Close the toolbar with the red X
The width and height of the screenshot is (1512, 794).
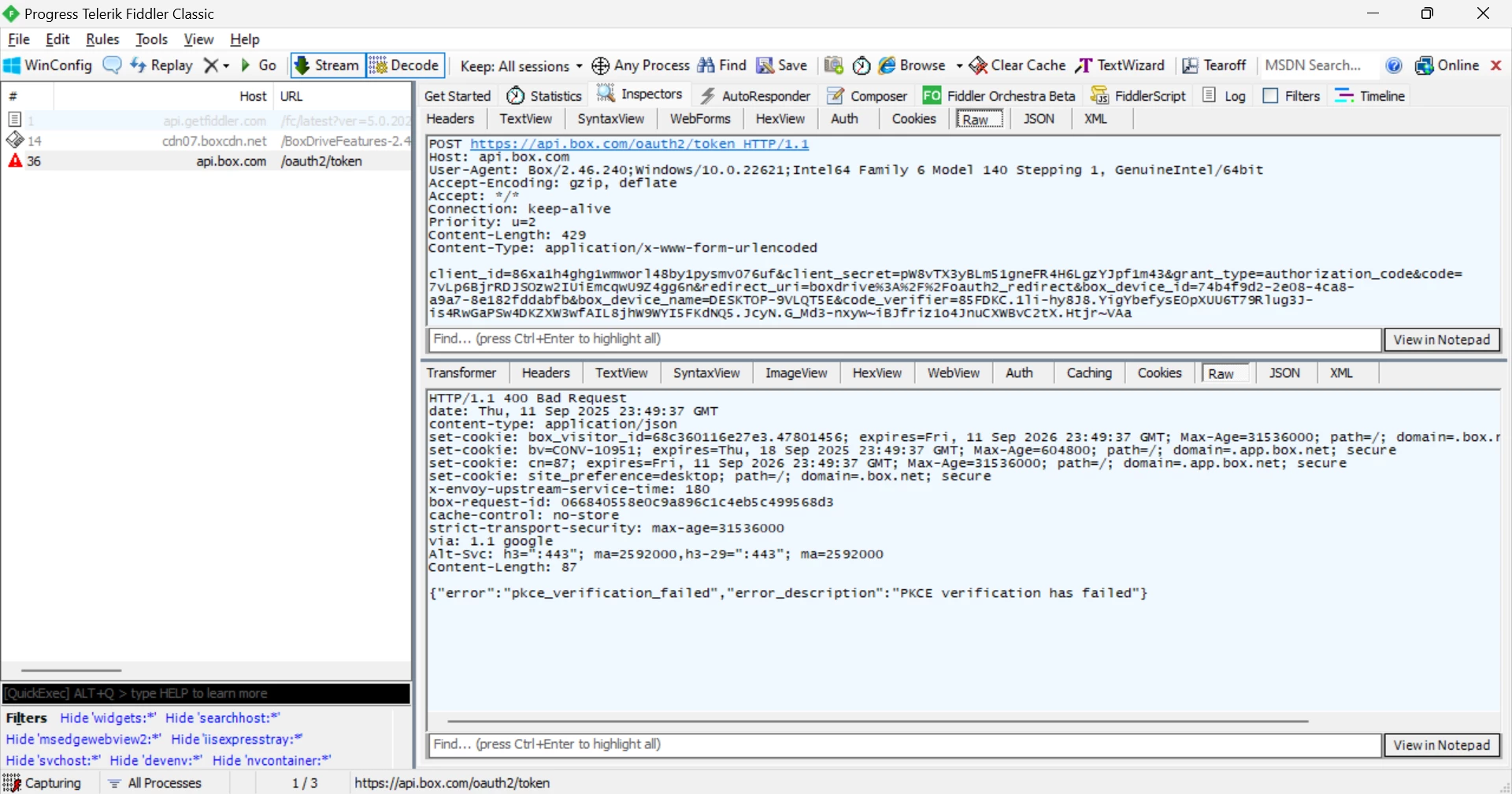(1496, 65)
